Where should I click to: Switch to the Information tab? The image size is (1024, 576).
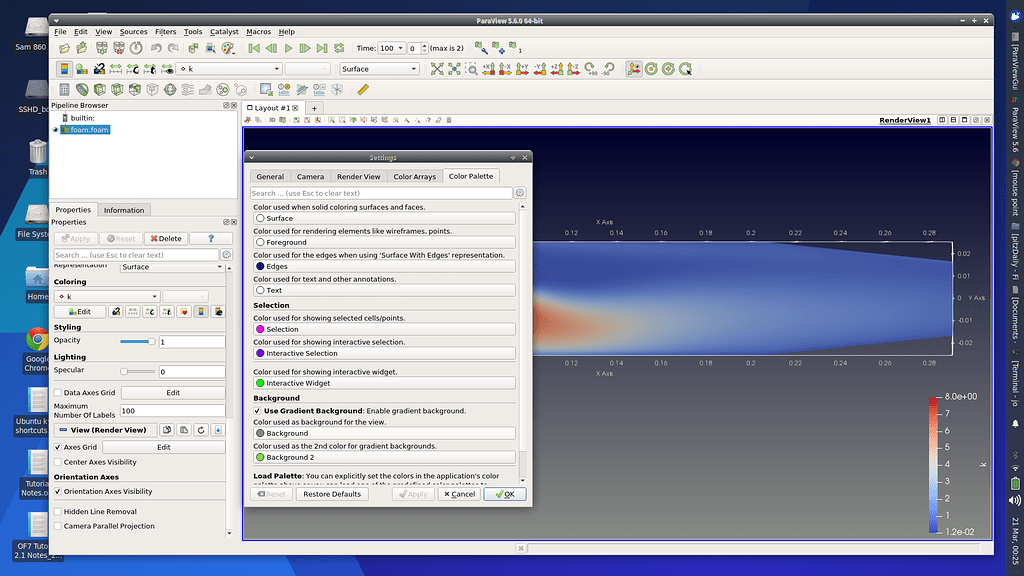coord(123,210)
